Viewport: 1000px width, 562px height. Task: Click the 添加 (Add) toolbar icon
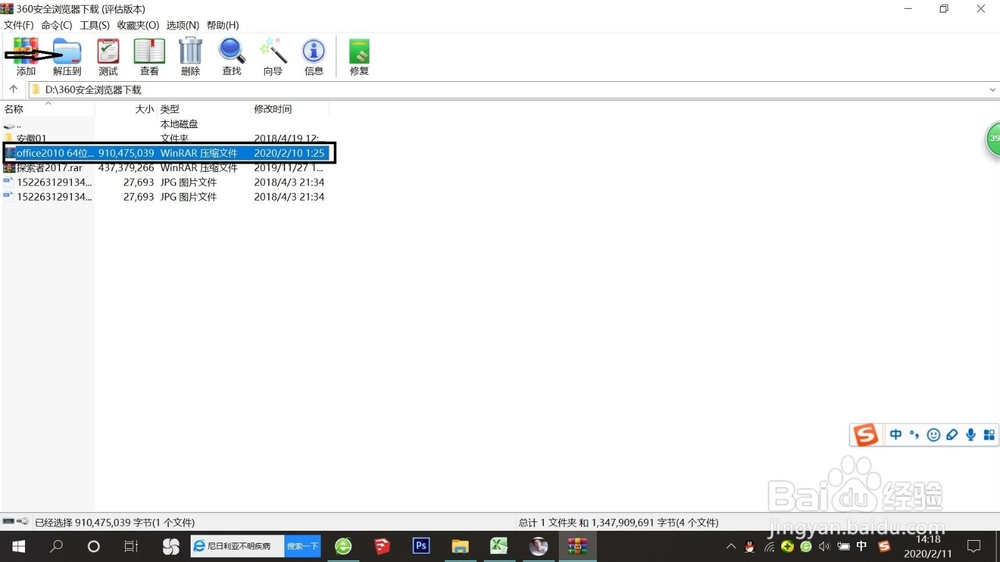click(26, 56)
